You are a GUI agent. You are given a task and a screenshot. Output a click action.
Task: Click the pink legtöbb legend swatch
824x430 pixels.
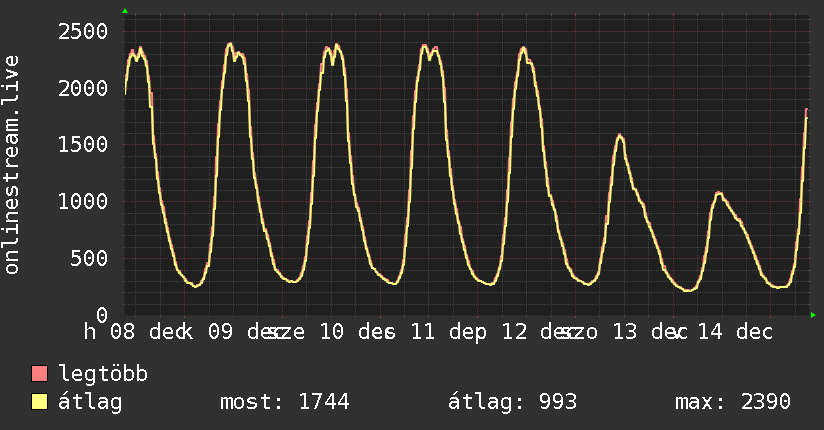(x=39, y=373)
